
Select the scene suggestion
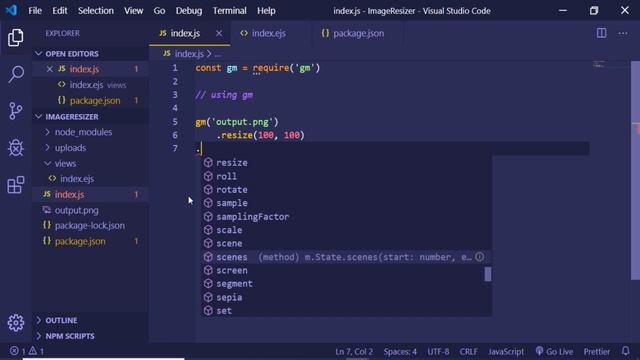coord(347,243)
